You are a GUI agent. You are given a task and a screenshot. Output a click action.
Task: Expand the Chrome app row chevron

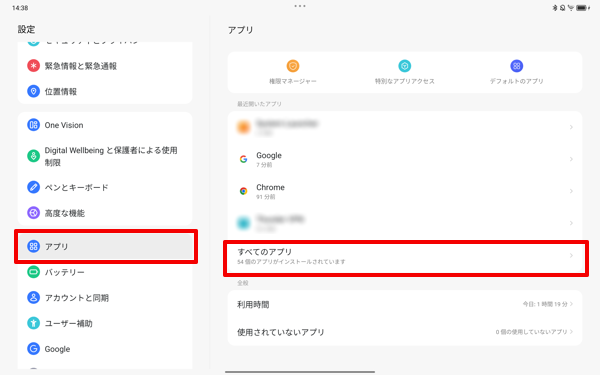point(571,191)
